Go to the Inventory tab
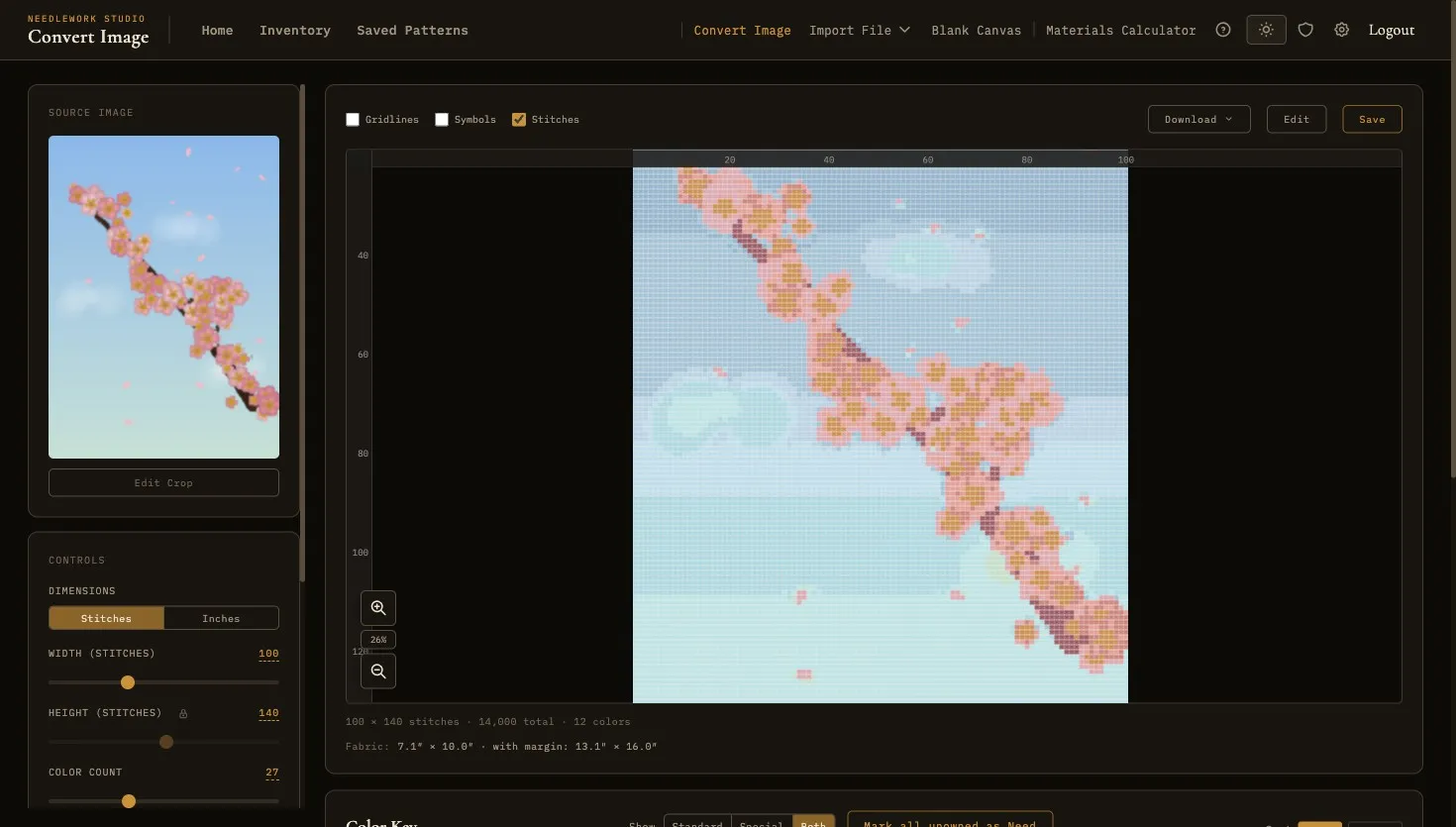1456x827 pixels. tap(294, 30)
